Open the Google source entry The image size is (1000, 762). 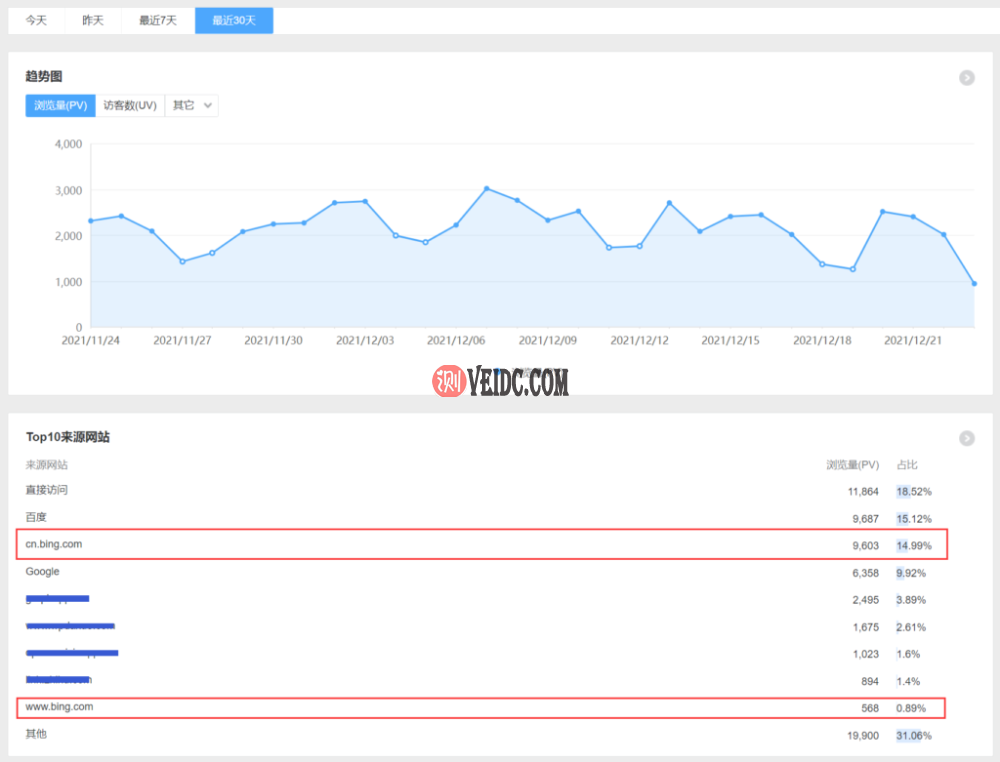click(x=42, y=572)
